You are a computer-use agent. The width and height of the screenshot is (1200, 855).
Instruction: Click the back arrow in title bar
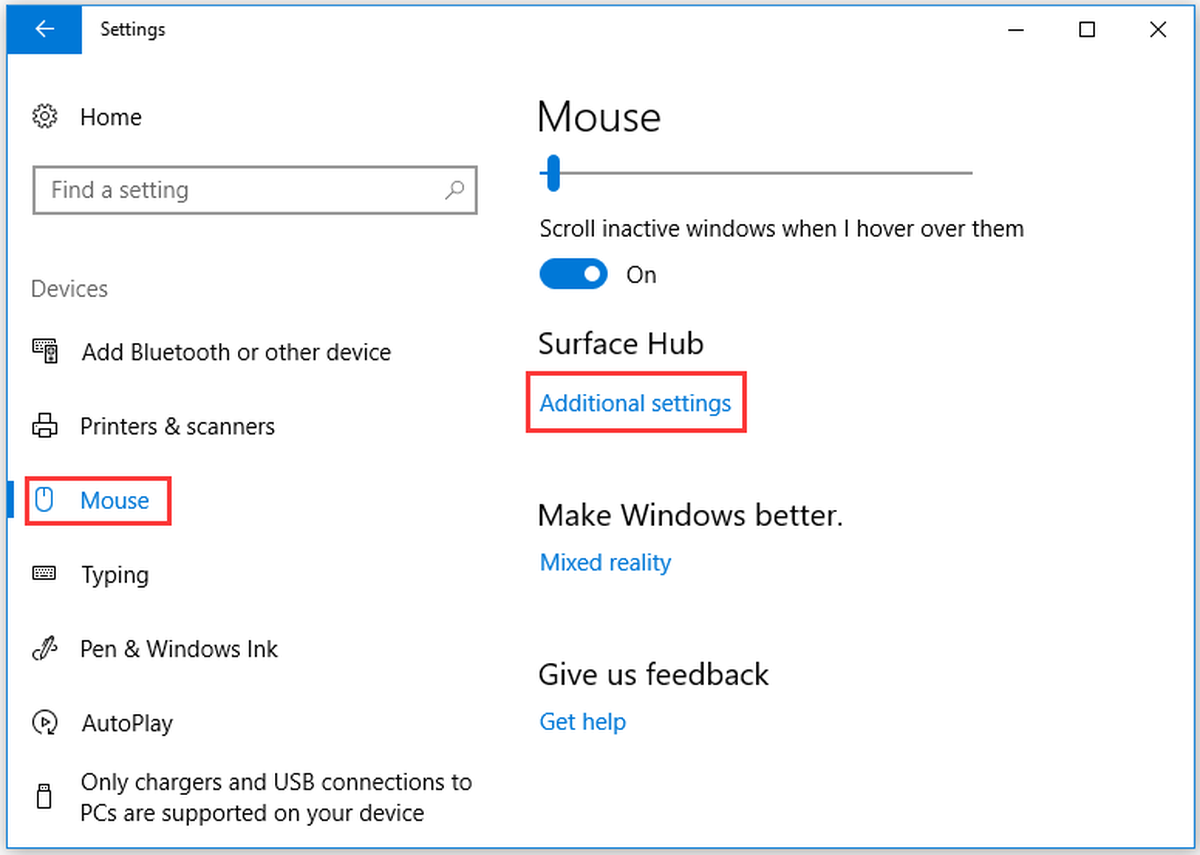44,29
